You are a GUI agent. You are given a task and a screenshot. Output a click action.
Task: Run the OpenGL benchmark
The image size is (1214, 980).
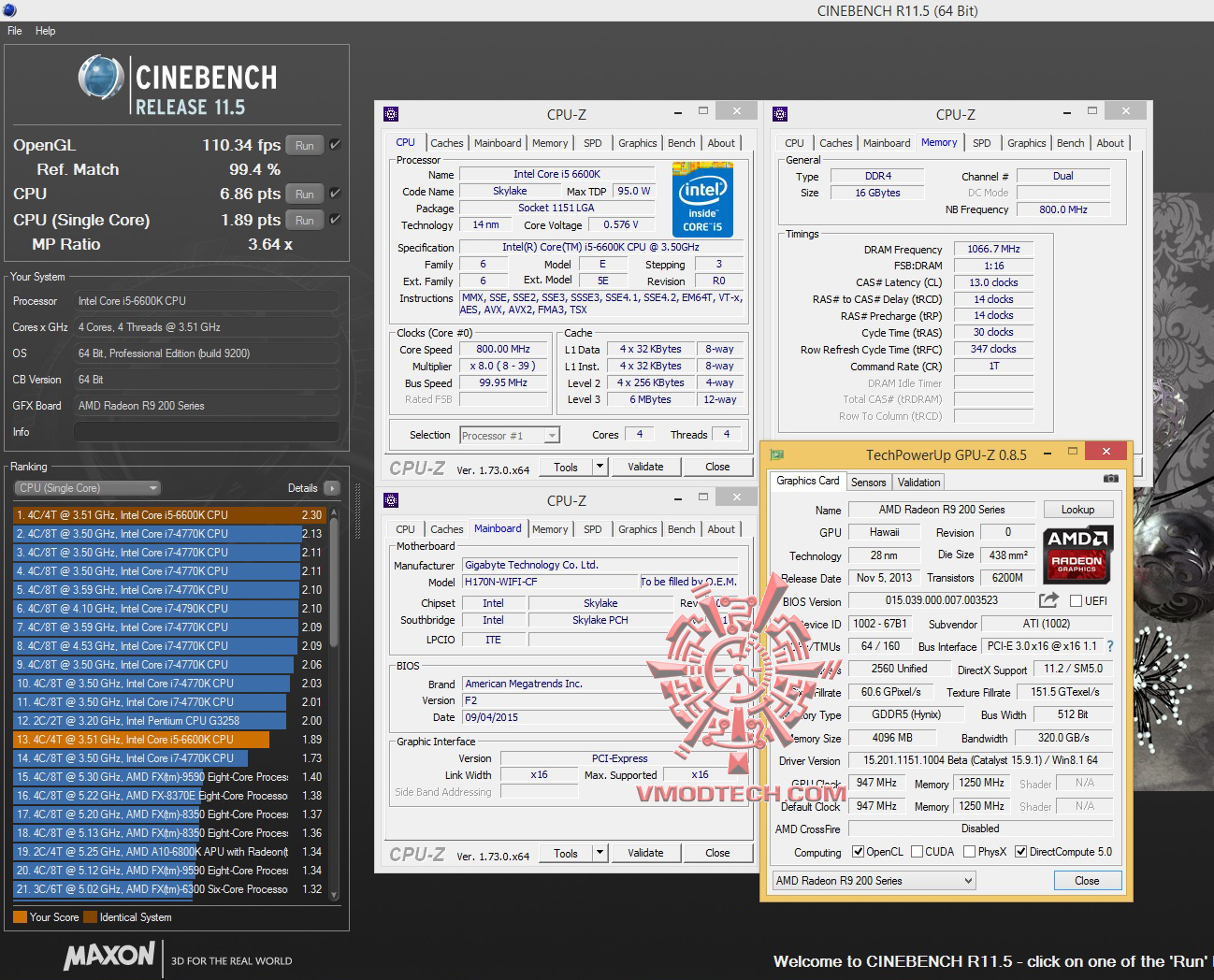click(x=305, y=145)
